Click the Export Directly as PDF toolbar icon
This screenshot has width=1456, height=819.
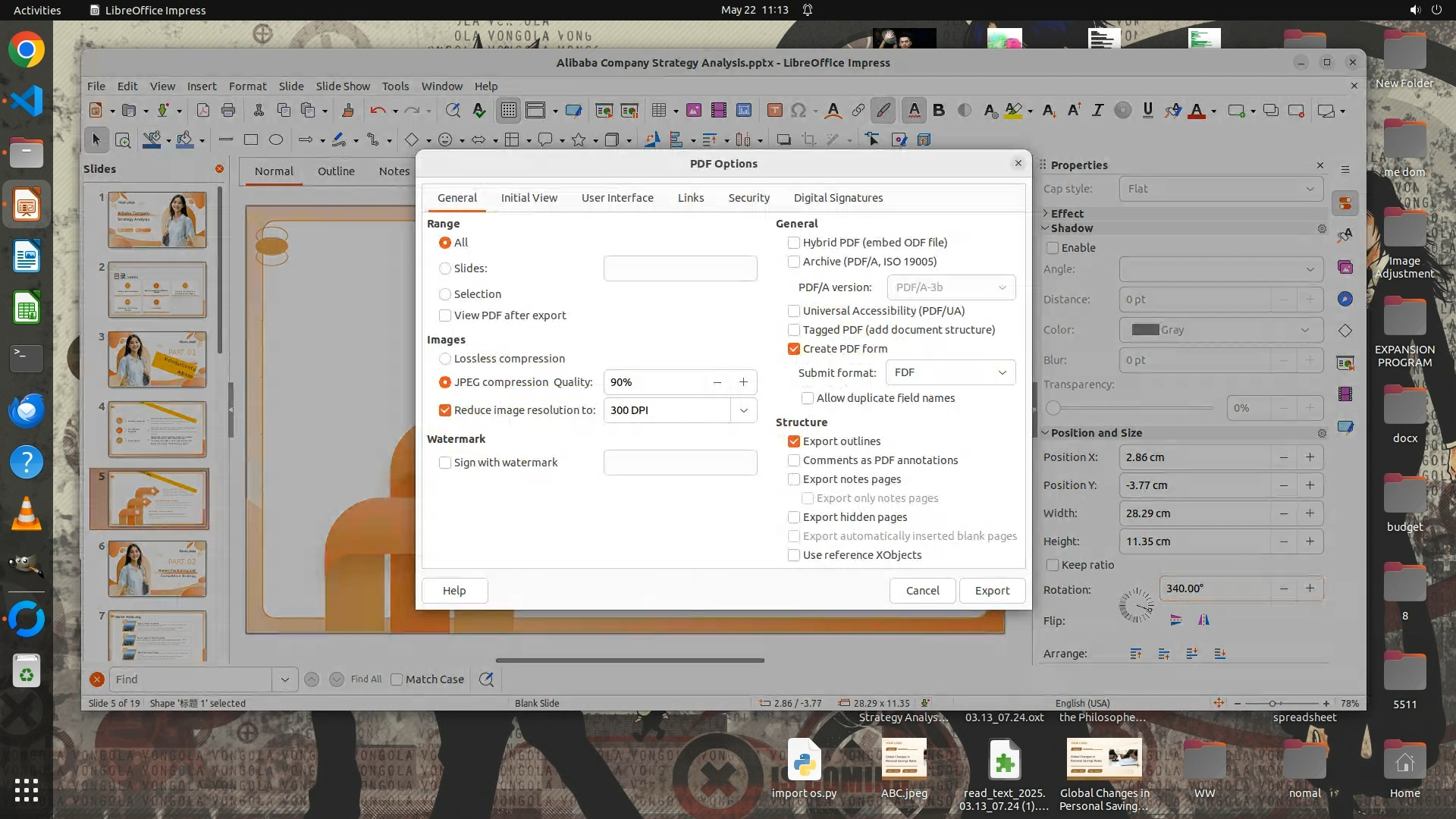tap(202, 111)
